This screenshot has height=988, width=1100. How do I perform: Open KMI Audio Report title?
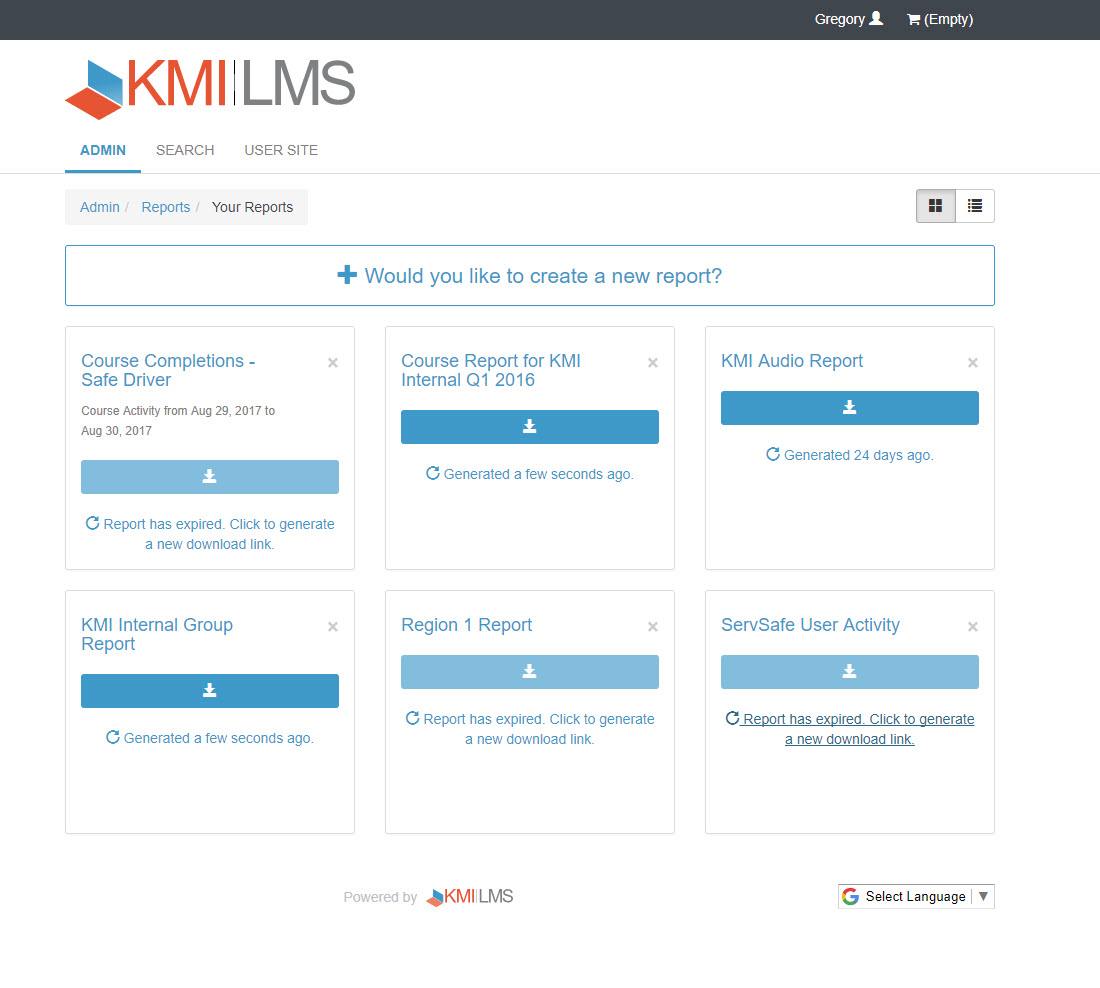[x=792, y=361]
